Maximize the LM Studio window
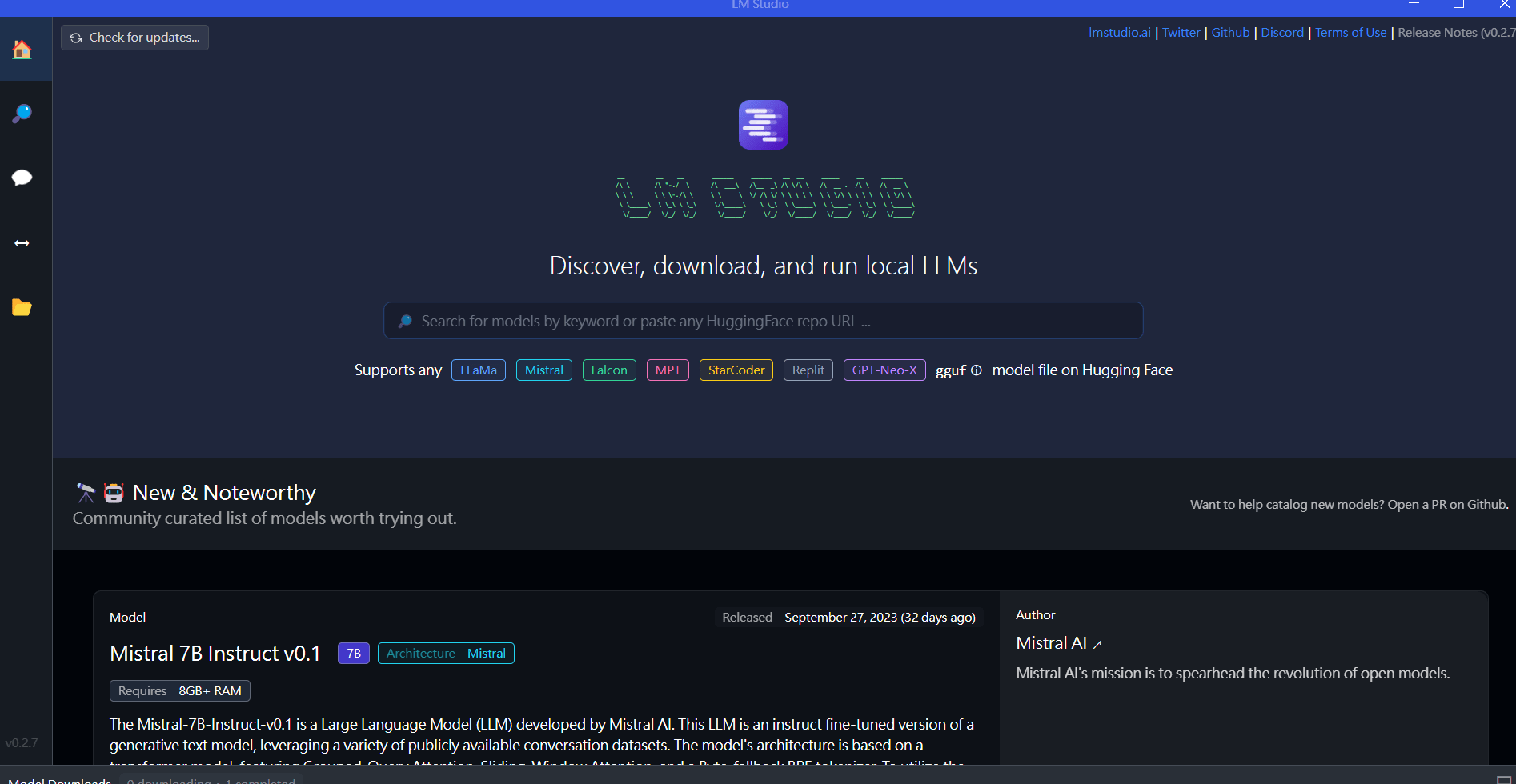 [x=1458, y=5]
